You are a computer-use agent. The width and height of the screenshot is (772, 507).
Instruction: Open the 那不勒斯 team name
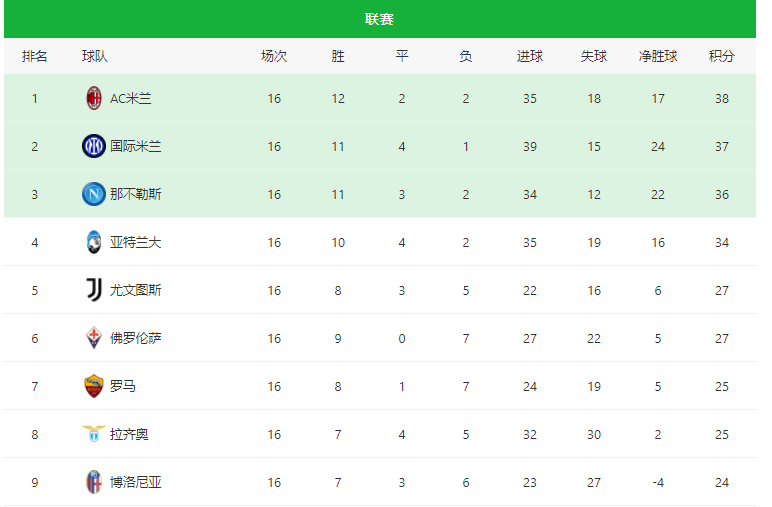click(135, 194)
